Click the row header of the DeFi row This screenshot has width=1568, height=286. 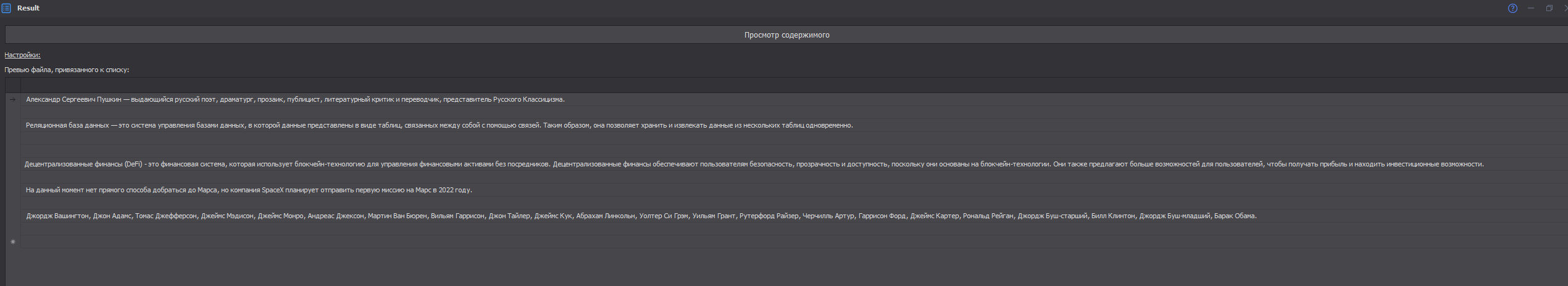[13, 164]
